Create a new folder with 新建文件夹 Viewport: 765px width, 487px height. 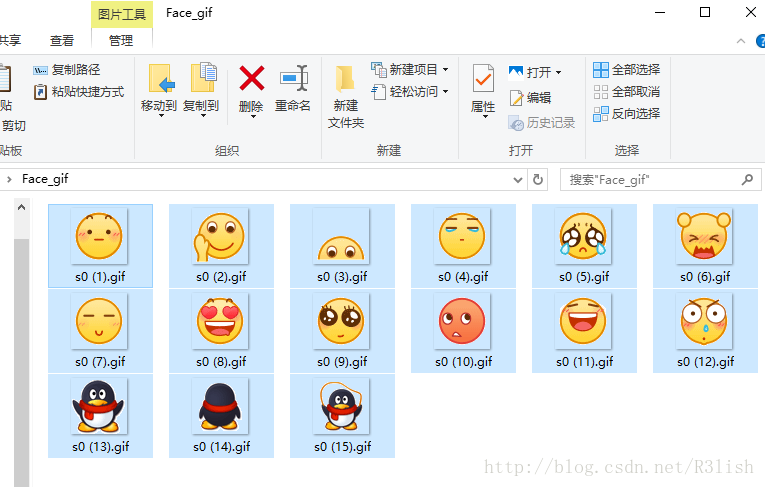pos(345,96)
